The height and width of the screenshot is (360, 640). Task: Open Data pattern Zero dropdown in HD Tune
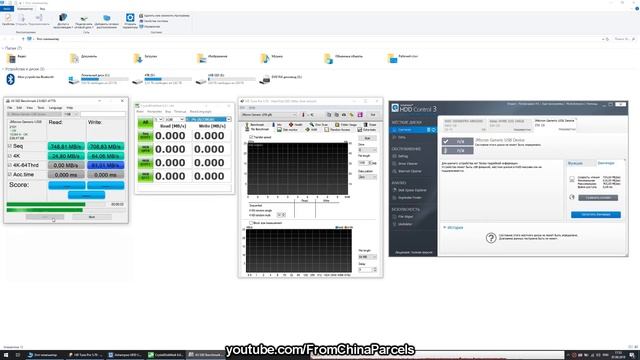click(x=367, y=177)
